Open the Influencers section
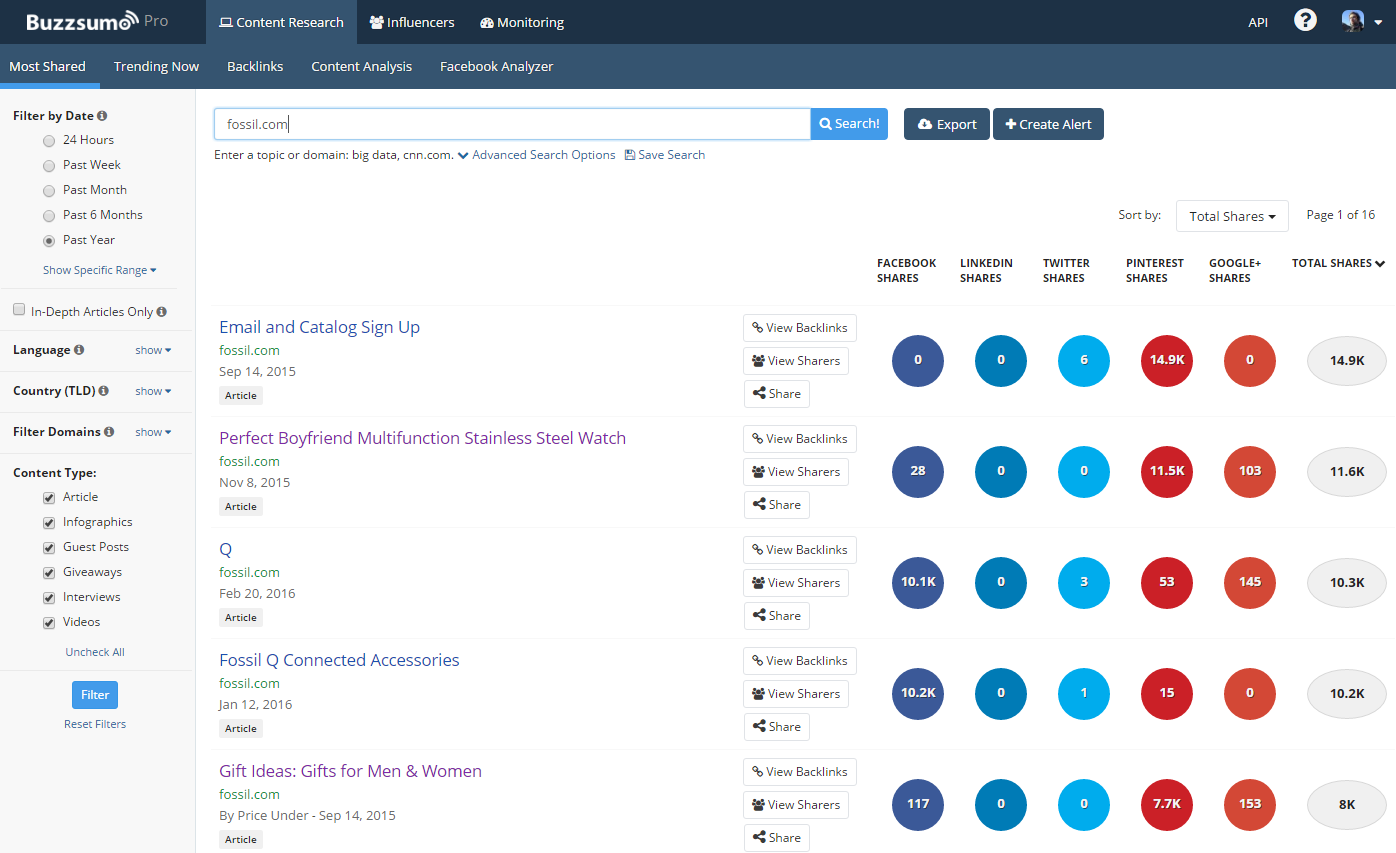 pyautogui.click(x=411, y=21)
